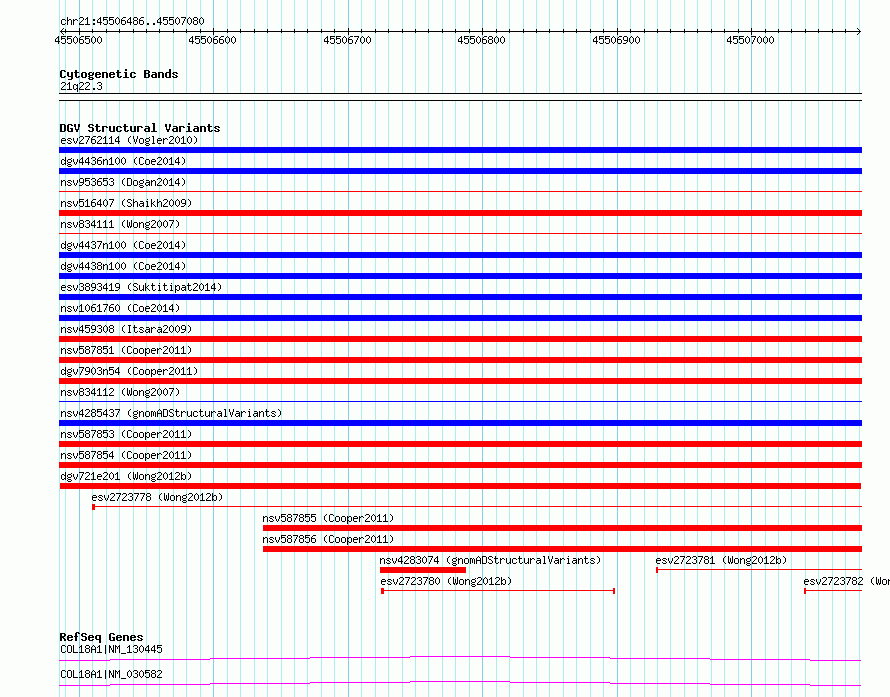
Task: Select the esv2723778 (Wong2012b) variant label
Action: pyautogui.click(x=157, y=497)
